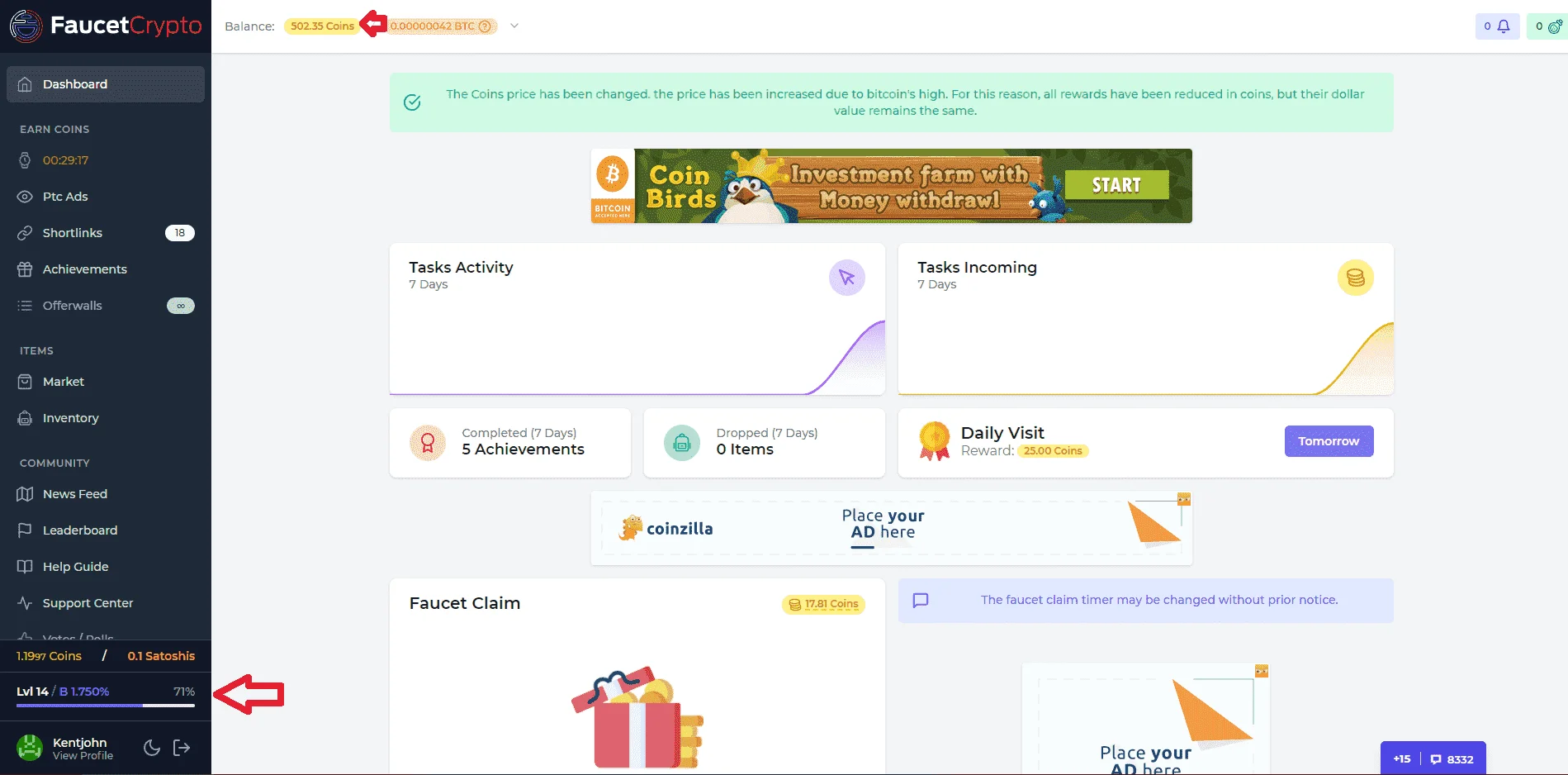Image resolution: width=1568 pixels, height=775 pixels.
Task: Click the 5 Achievements text
Action: point(523,449)
